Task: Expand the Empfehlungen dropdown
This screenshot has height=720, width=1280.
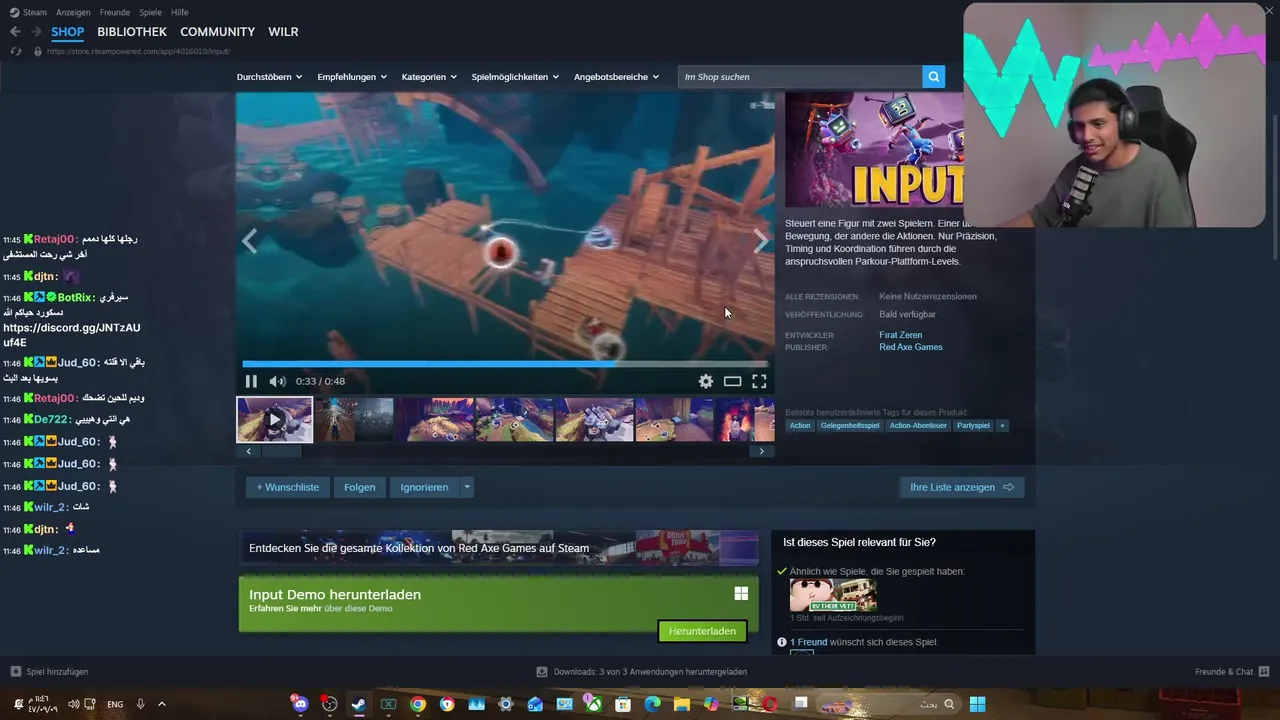Action: tap(352, 77)
